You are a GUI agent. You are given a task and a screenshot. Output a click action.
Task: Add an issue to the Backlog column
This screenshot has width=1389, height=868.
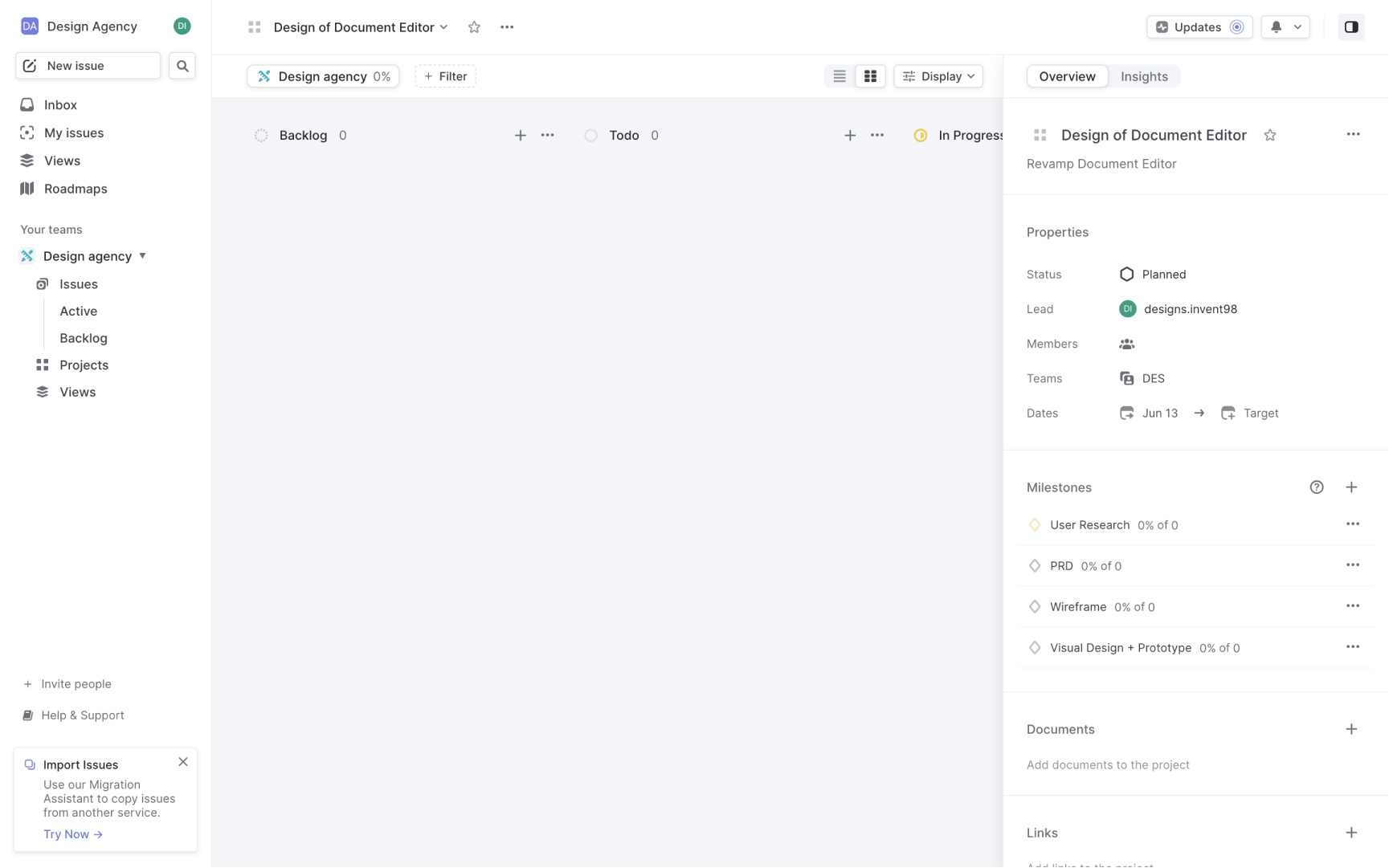tap(521, 135)
